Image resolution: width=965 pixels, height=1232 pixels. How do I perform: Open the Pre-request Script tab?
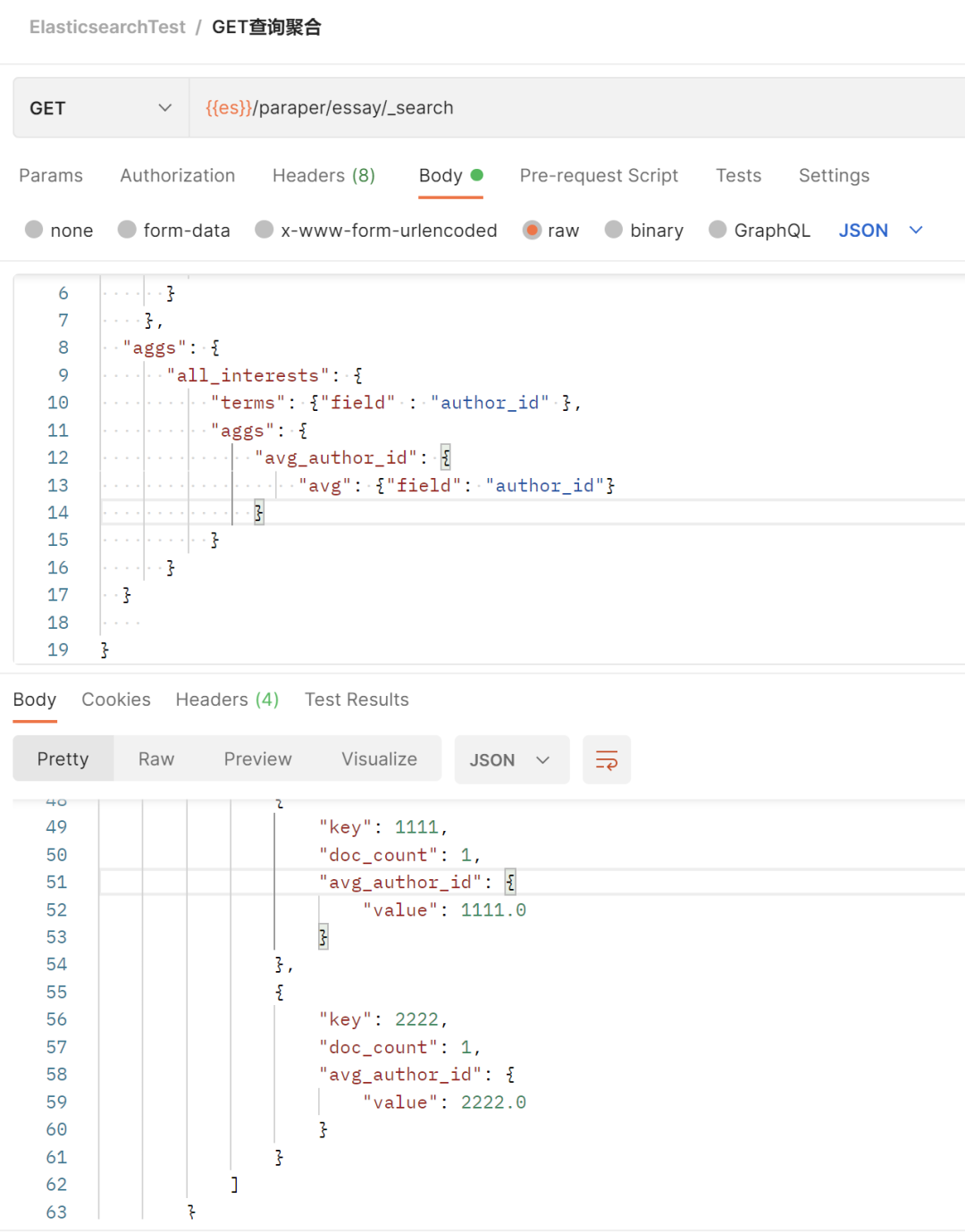coord(599,176)
